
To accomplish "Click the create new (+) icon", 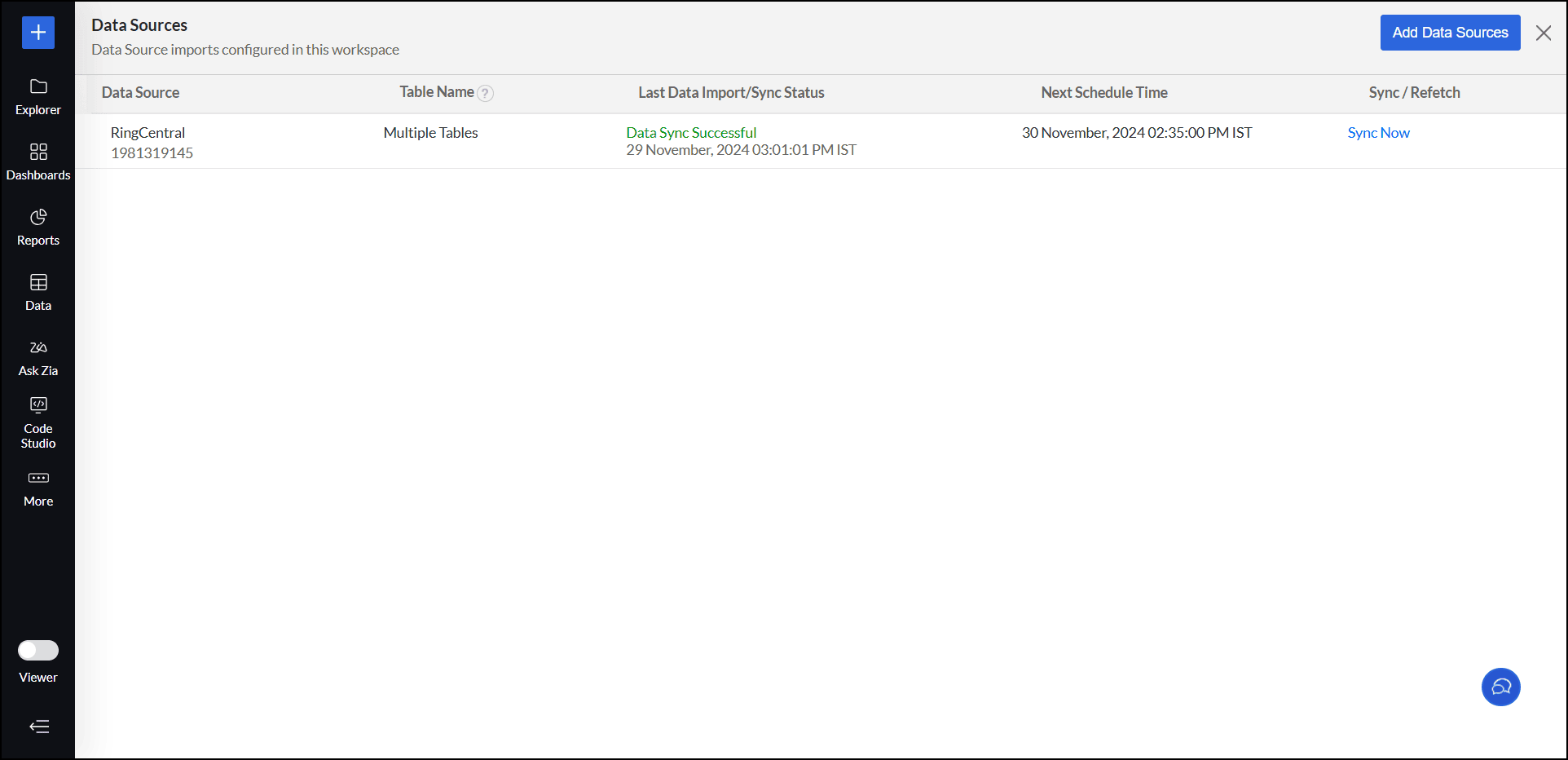I will tap(37, 33).
